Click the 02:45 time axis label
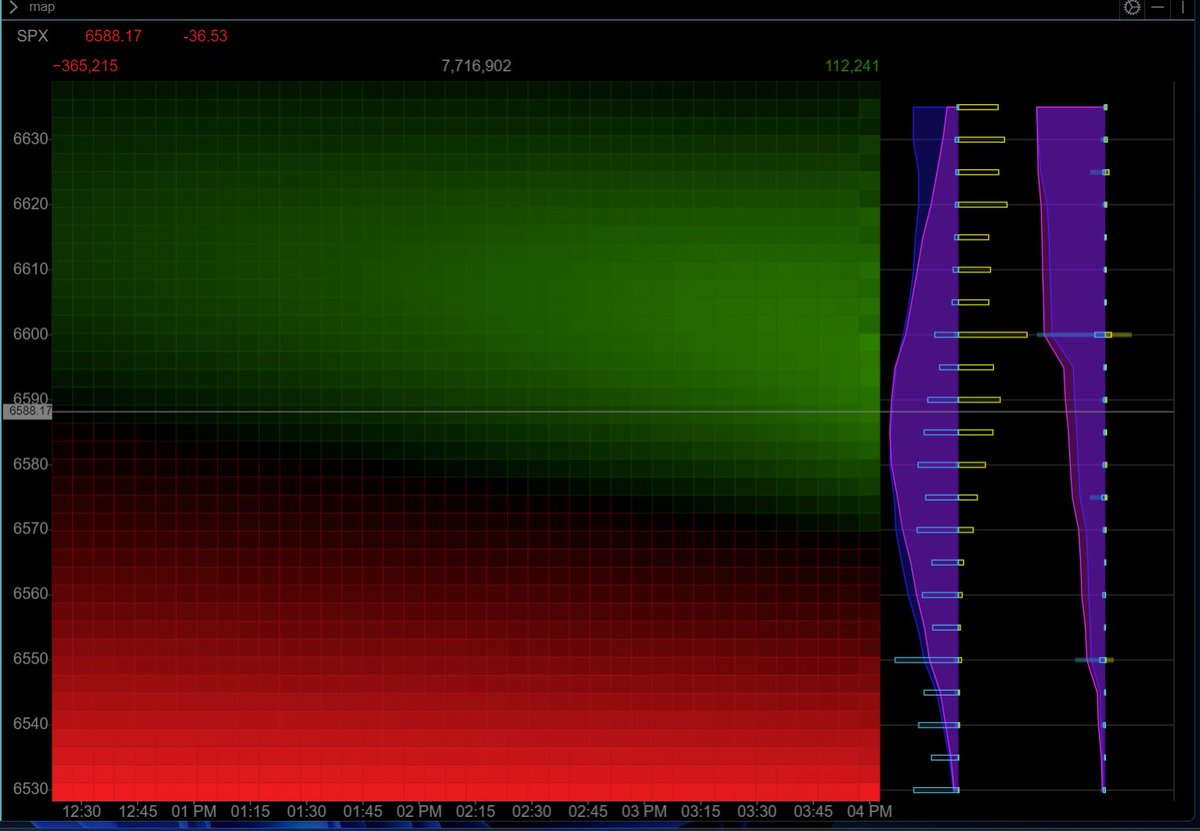Image resolution: width=1200 pixels, height=831 pixels. click(x=587, y=811)
